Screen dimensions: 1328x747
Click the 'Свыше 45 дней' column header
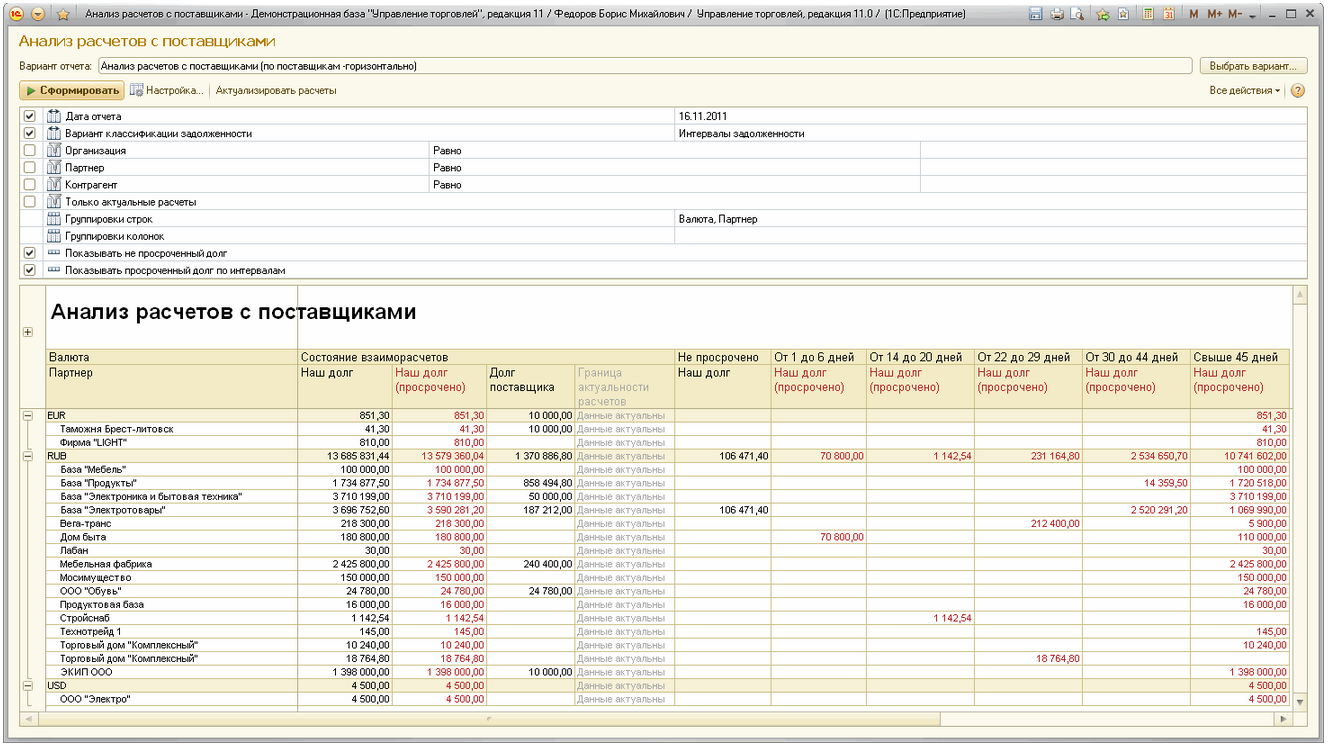point(1238,357)
